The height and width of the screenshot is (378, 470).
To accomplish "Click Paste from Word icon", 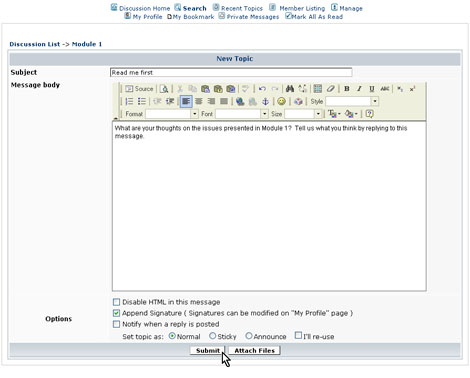I will point(231,89).
